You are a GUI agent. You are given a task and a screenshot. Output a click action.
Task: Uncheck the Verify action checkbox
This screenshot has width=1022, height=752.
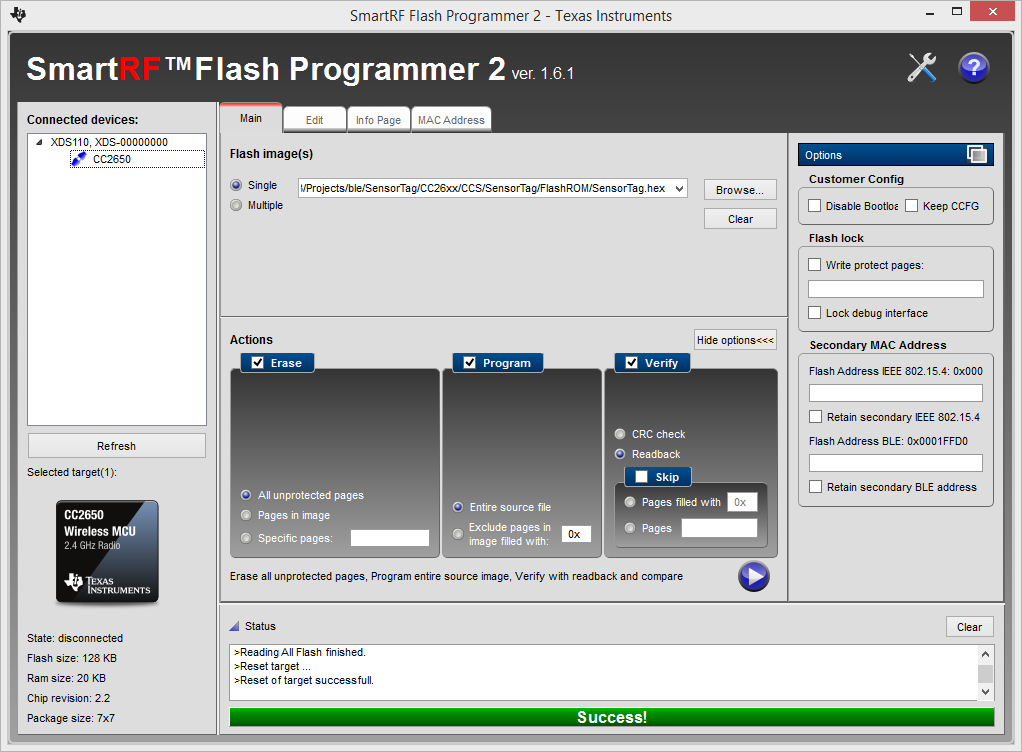(632, 363)
